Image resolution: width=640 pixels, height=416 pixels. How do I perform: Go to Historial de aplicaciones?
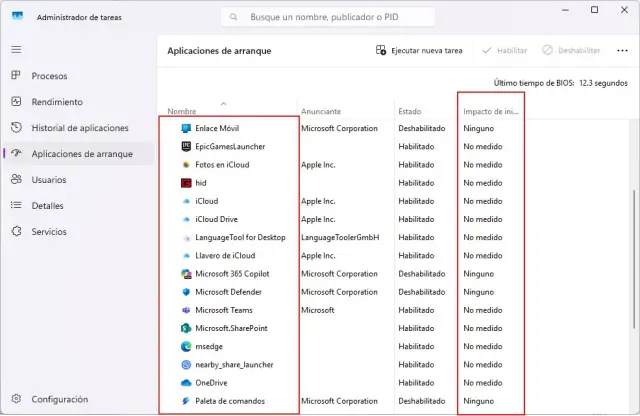[79, 128]
